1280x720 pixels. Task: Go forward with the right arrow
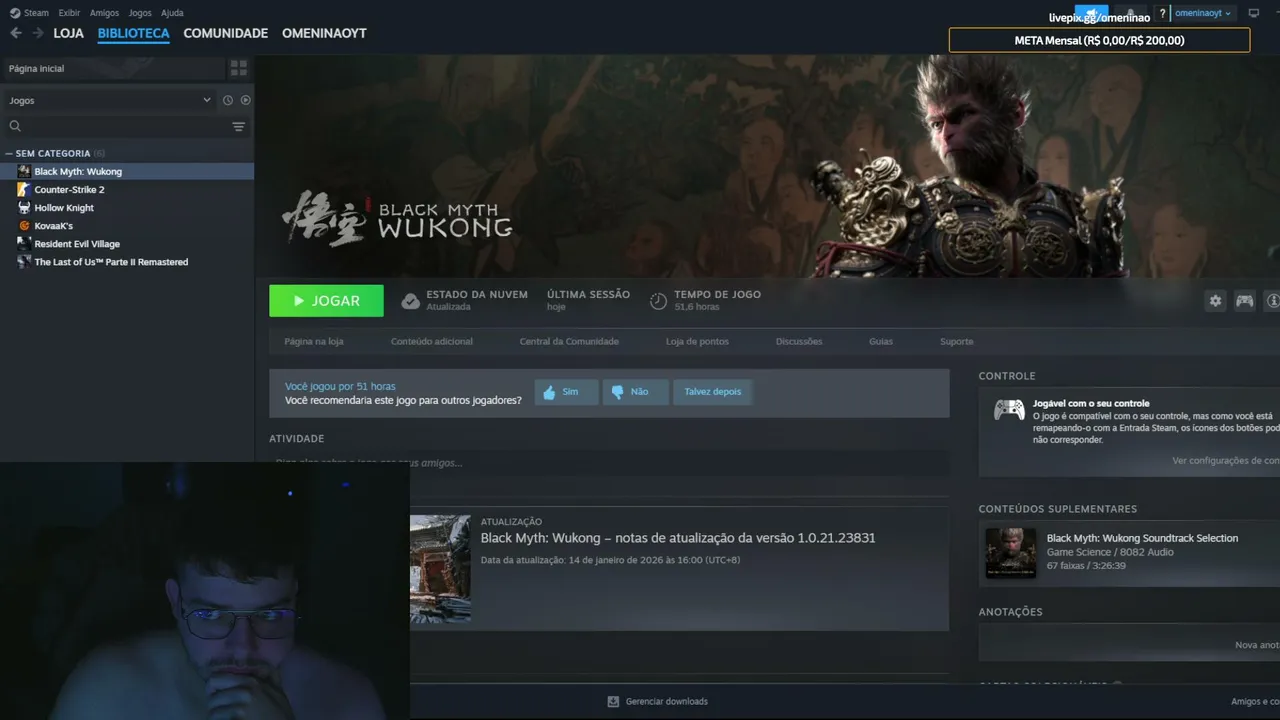[38, 33]
